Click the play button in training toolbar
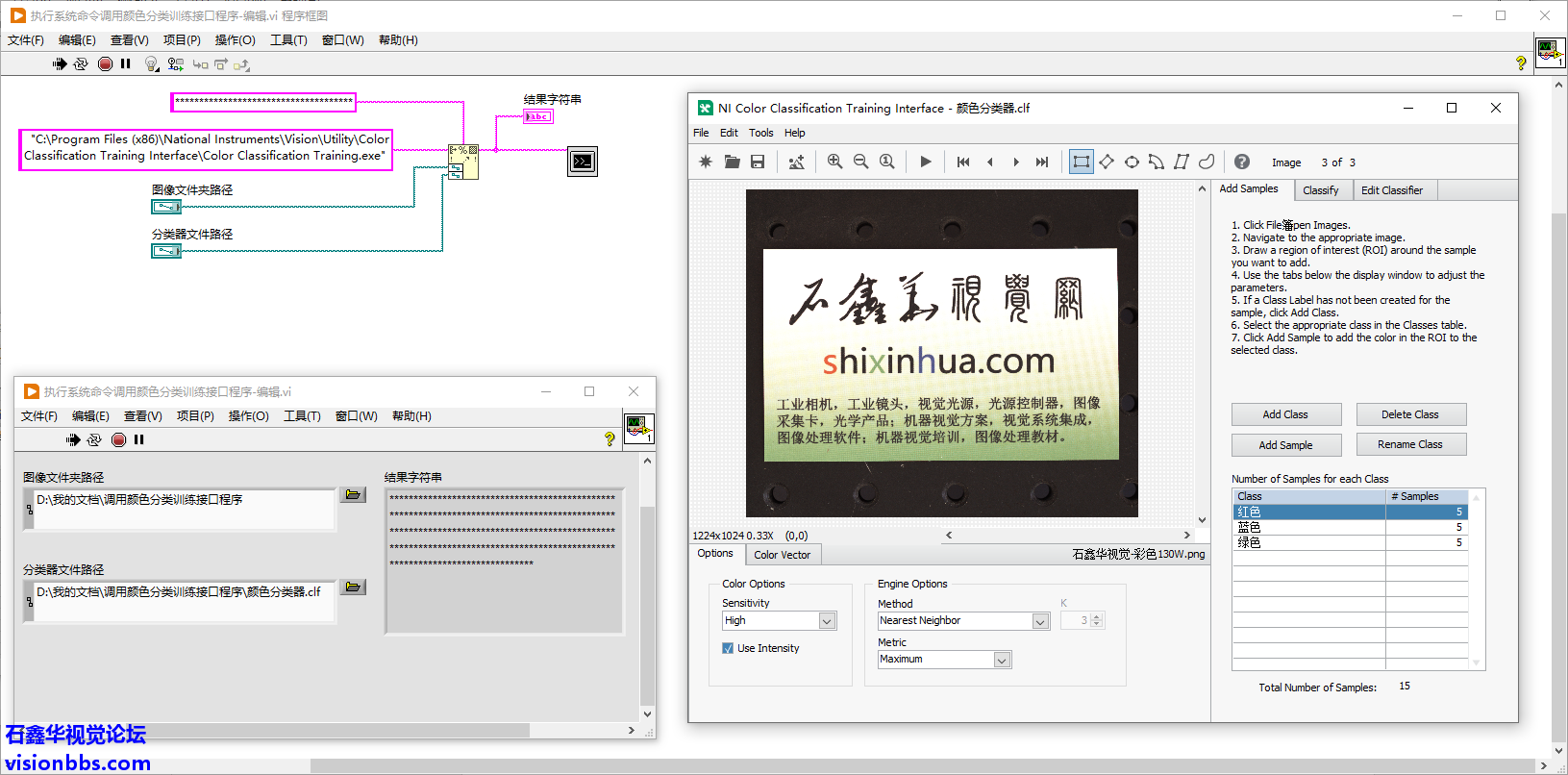This screenshot has height=775, width=1568. pyautogui.click(x=926, y=162)
